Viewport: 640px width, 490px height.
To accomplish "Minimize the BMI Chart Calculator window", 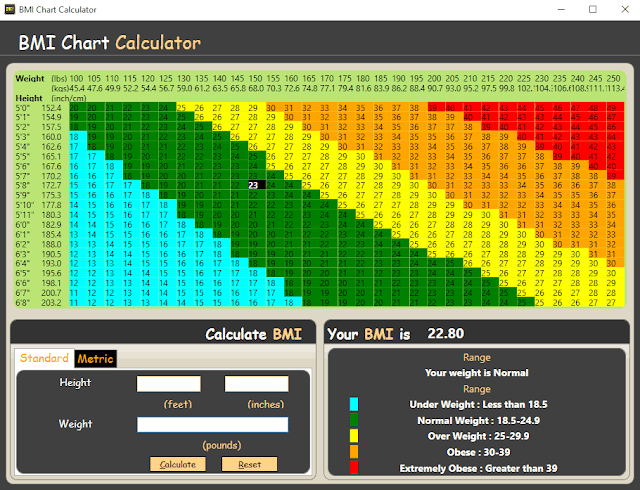I will pos(562,9).
